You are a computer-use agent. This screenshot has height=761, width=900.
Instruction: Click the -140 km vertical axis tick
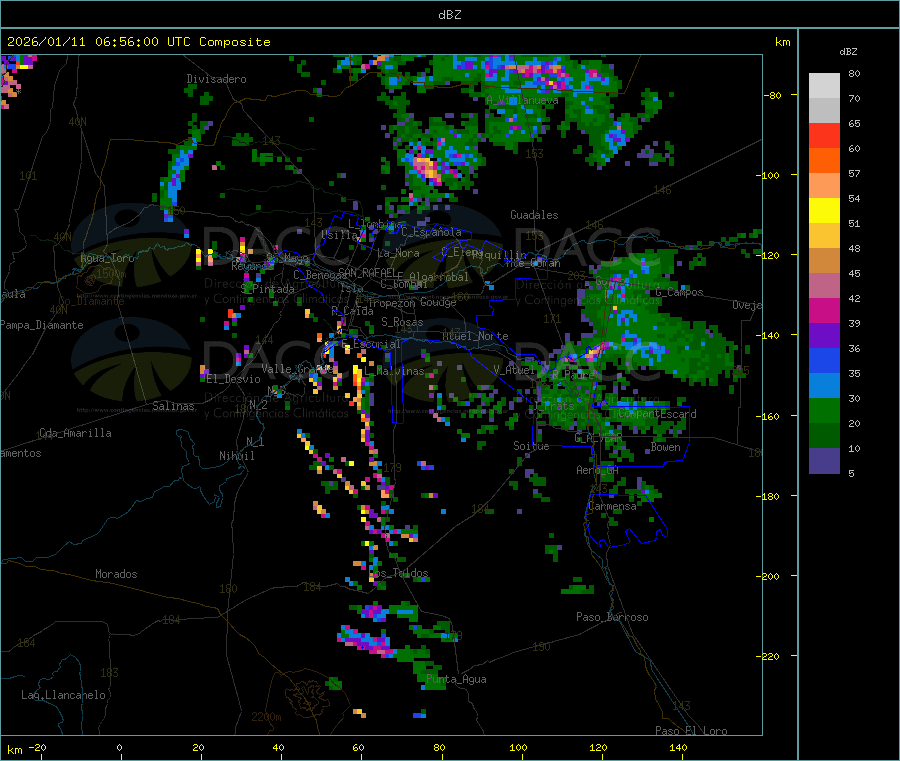(x=770, y=335)
